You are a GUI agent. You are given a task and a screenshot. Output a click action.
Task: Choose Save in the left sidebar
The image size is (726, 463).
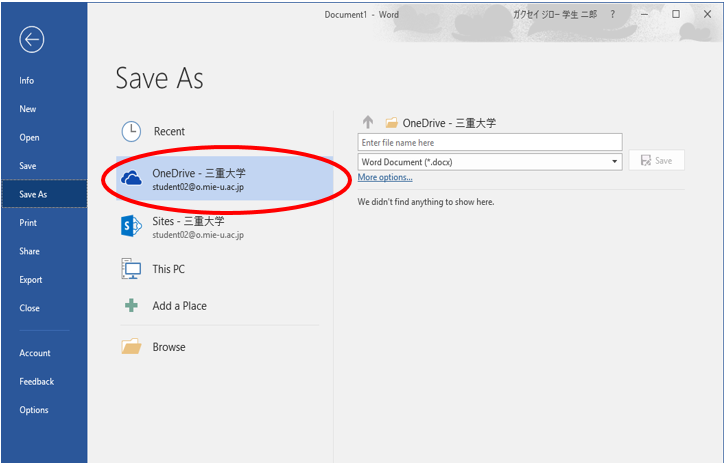pyautogui.click(x=28, y=166)
